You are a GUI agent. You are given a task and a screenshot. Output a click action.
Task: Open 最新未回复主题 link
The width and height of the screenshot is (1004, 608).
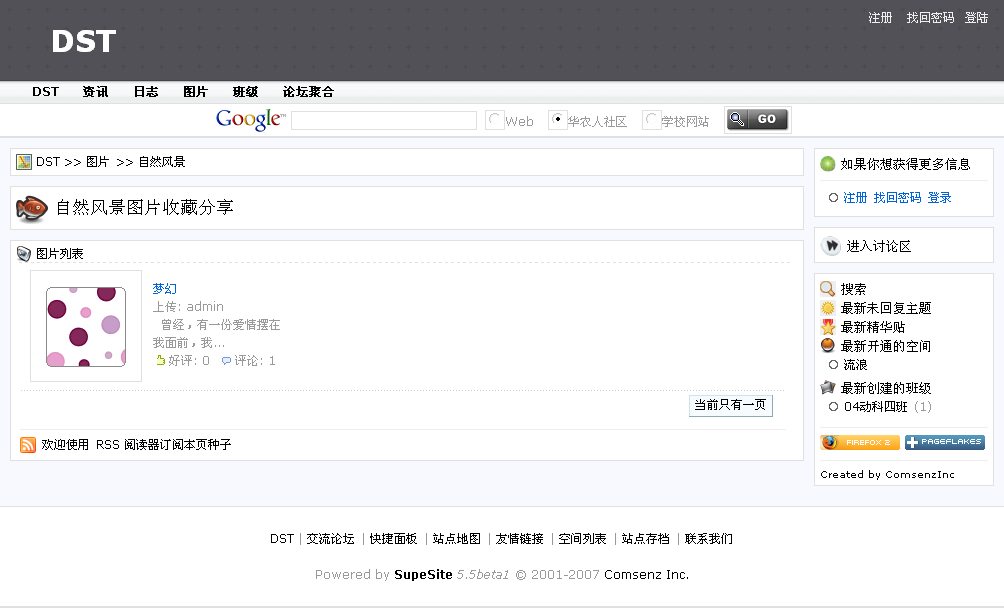click(886, 308)
